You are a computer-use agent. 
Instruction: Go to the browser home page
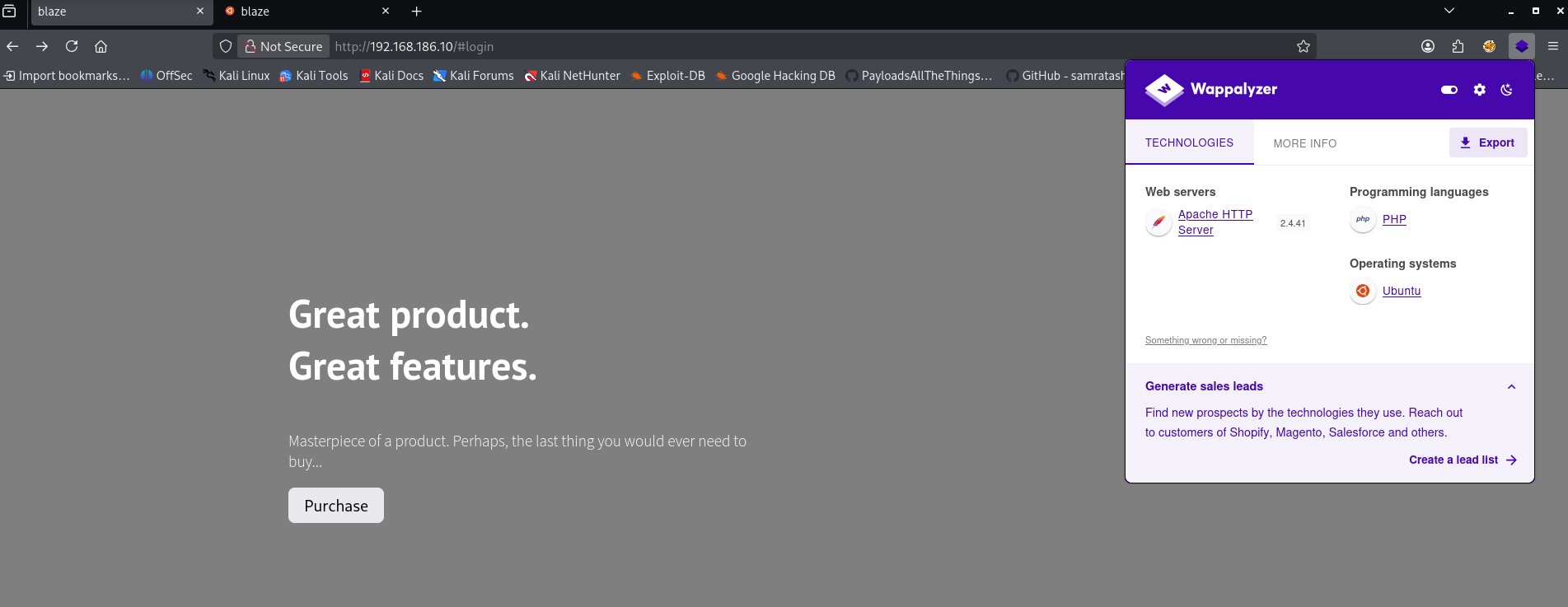pyautogui.click(x=101, y=46)
